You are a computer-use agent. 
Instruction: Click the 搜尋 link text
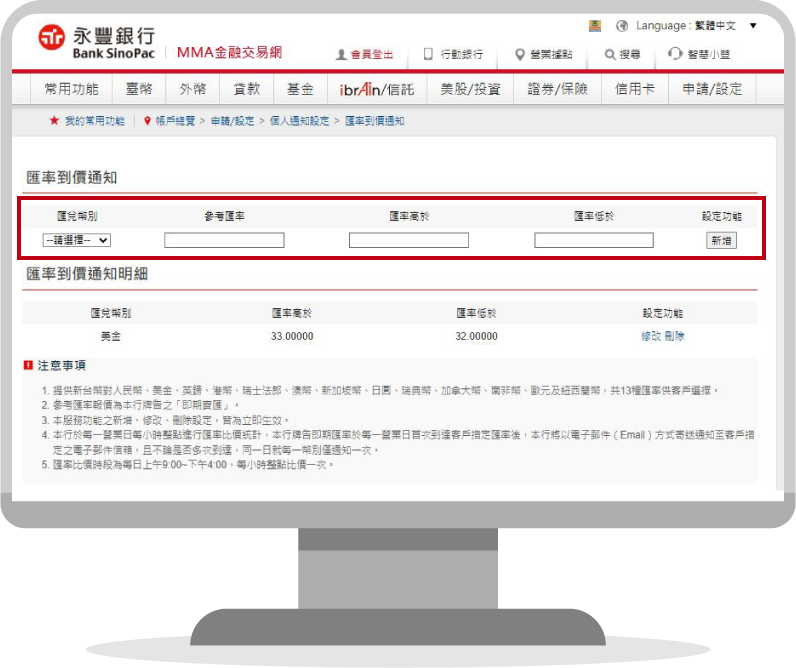(630, 54)
